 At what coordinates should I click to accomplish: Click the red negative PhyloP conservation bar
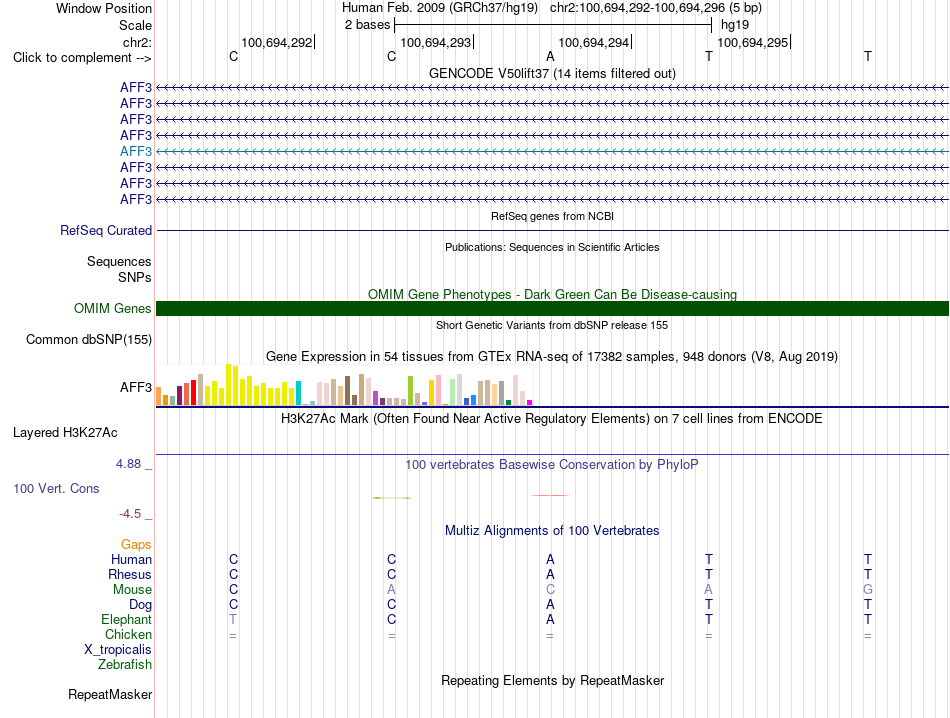coord(550,495)
